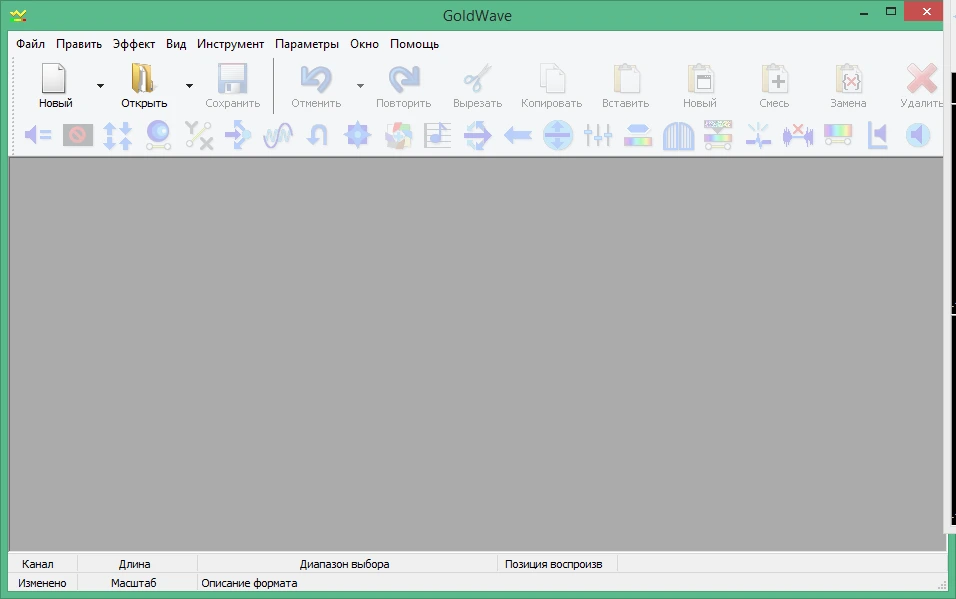This screenshot has height=599, width=956.
Task: Click the Удалить red X icon
Action: pyautogui.click(x=921, y=79)
